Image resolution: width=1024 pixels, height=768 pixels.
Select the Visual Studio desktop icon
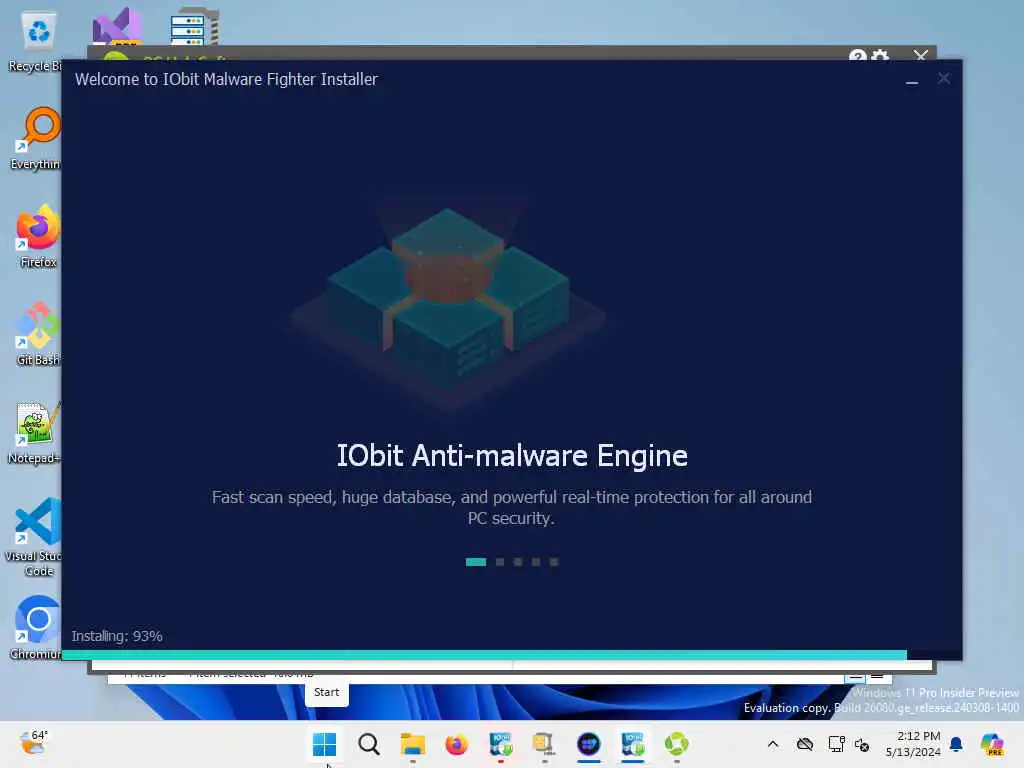click(117, 26)
